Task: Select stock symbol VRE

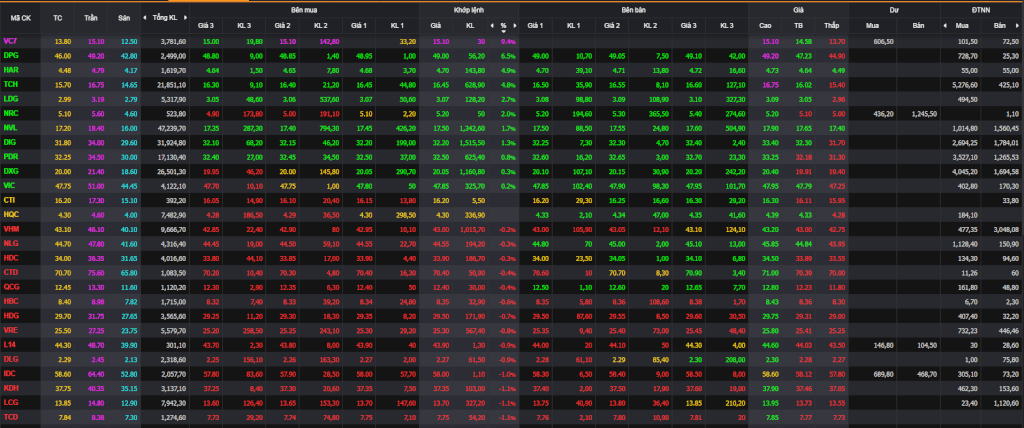Action: (x=10, y=329)
